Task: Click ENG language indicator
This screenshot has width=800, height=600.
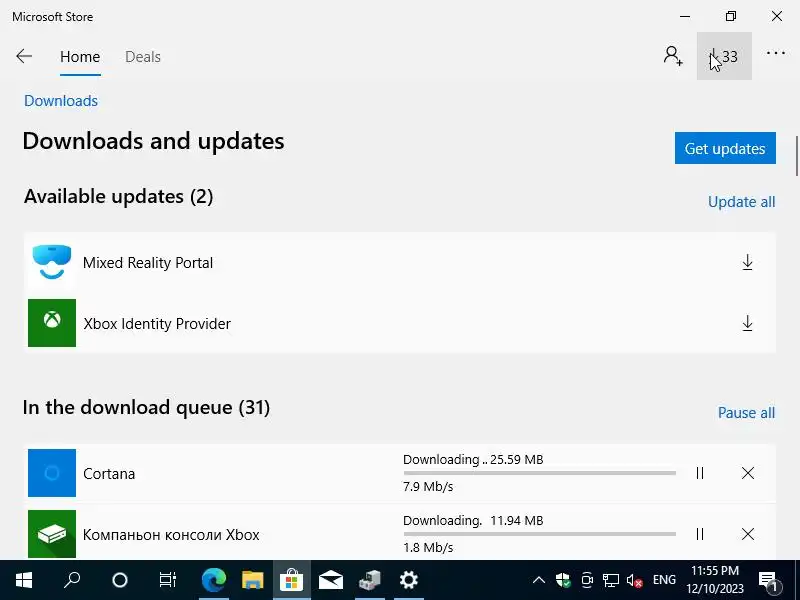Action: pyautogui.click(x=664, y=580)
